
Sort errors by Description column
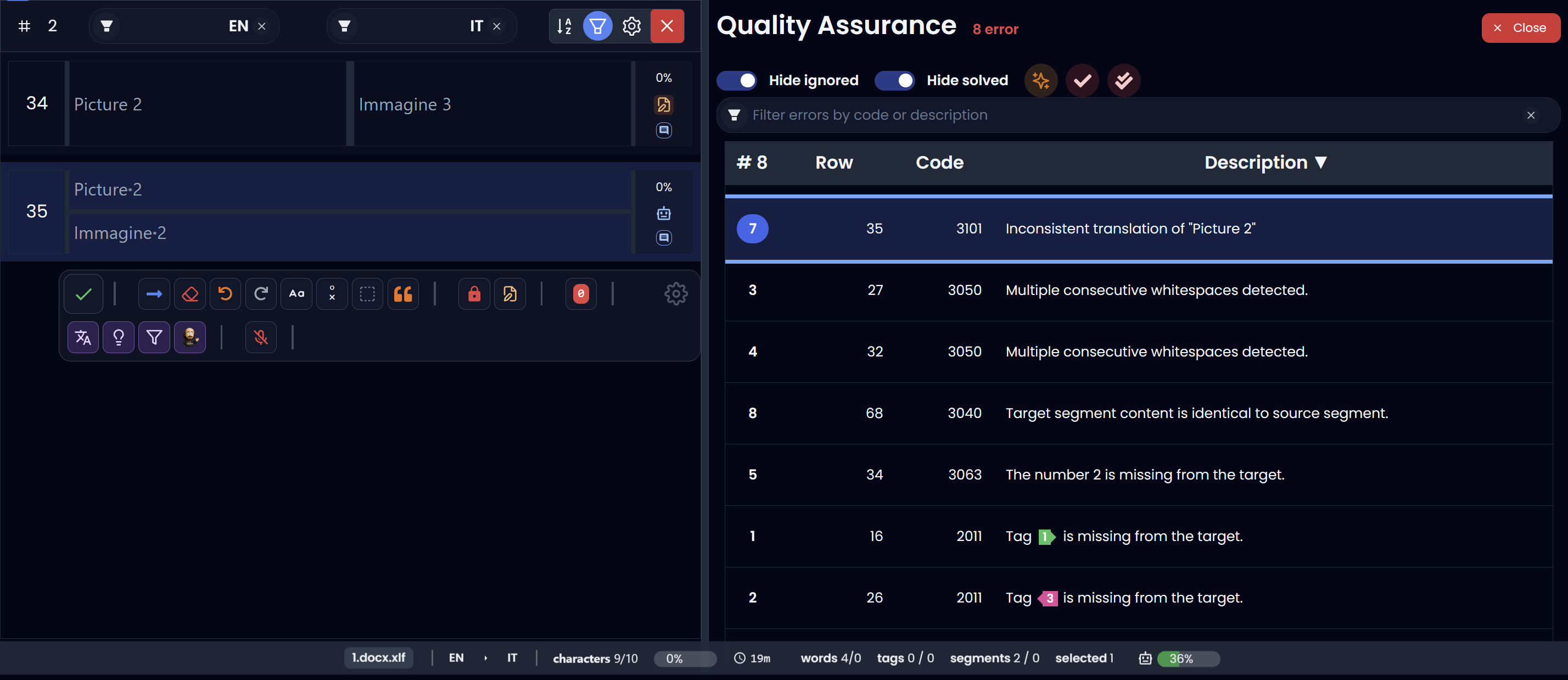click(1265, 162)
